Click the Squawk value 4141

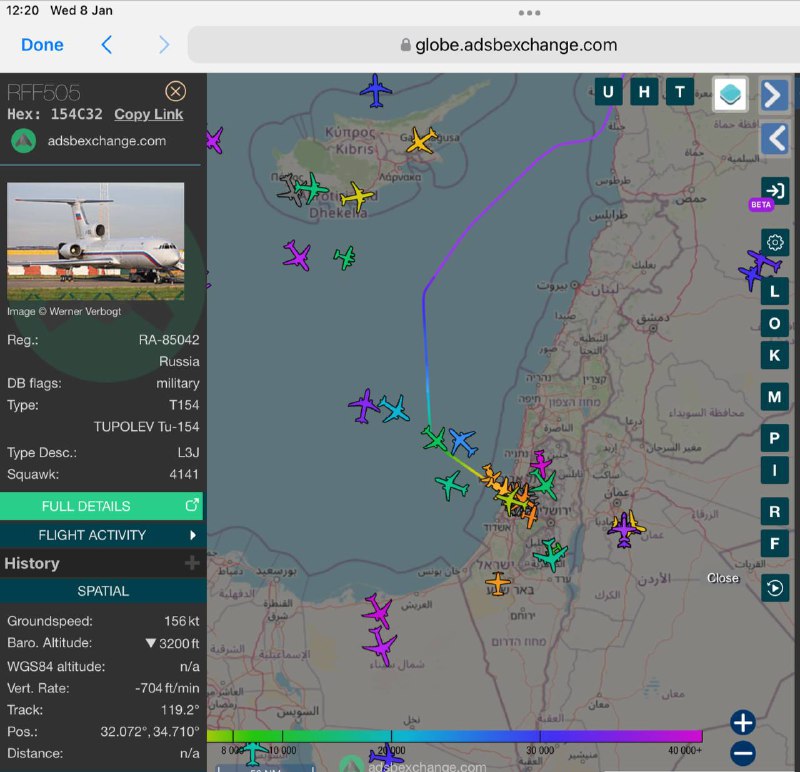pyautogui.click(x=184, y=475)
